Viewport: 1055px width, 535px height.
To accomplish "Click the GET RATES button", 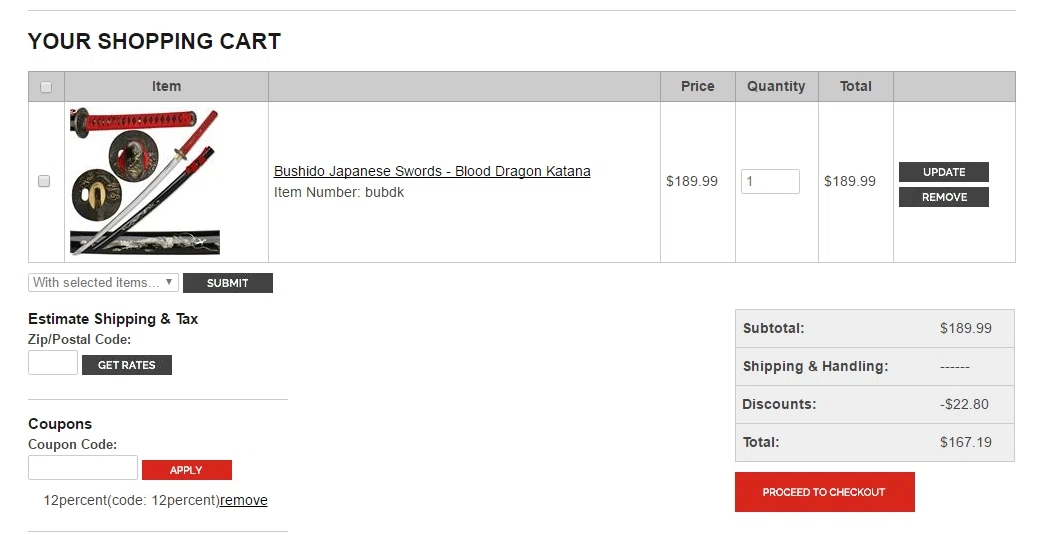I will click(126, 365).
